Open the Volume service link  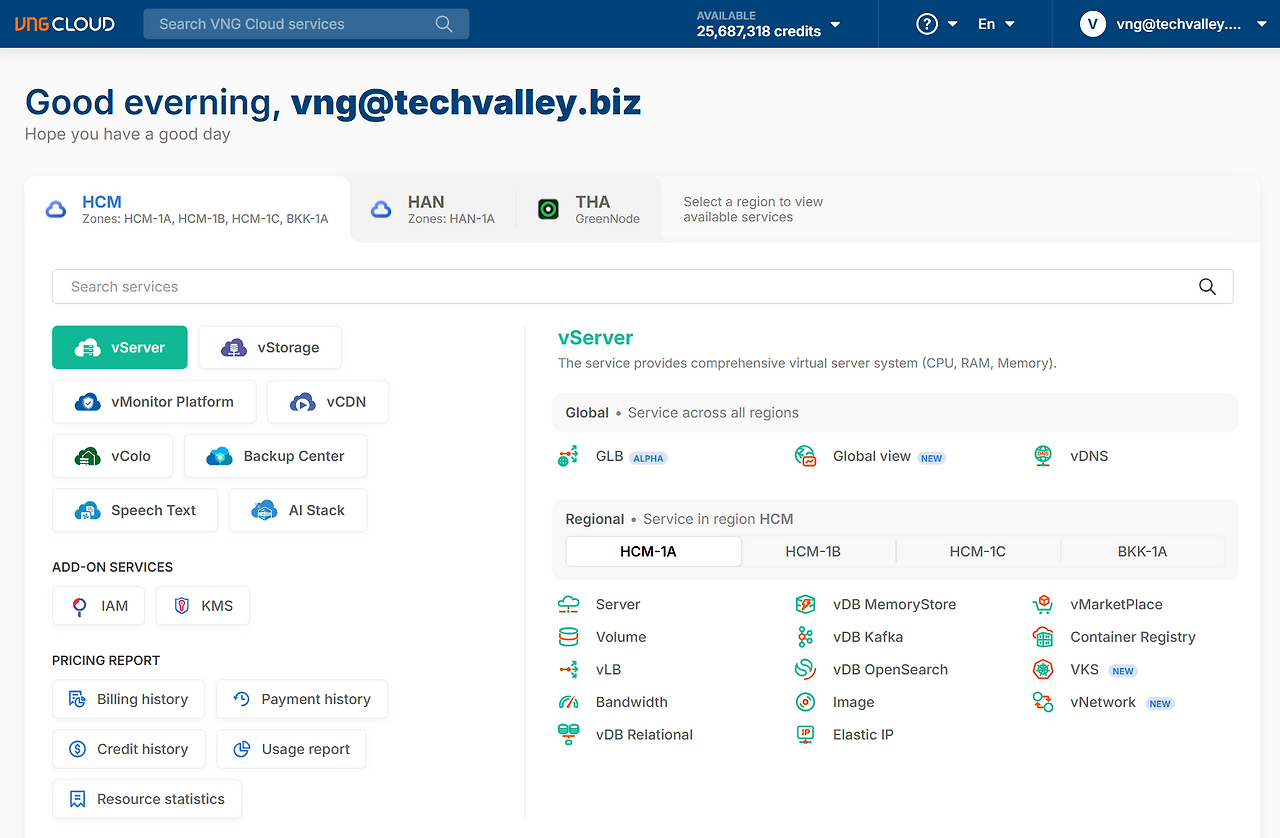pyautogui.click(x=621, y=637)
